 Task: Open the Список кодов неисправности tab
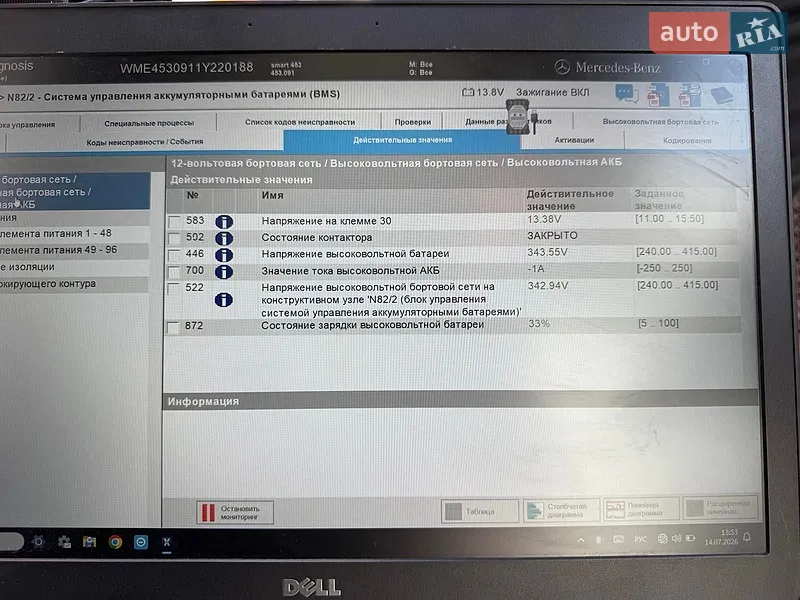point(300,122)
